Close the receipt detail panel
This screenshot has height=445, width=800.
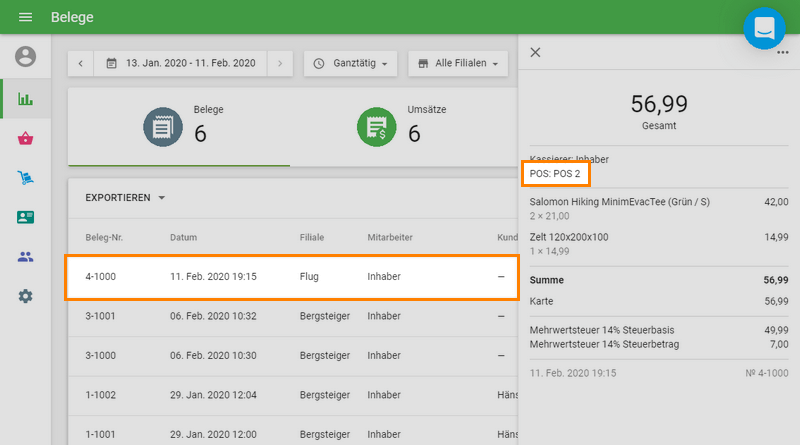(535, 52)
